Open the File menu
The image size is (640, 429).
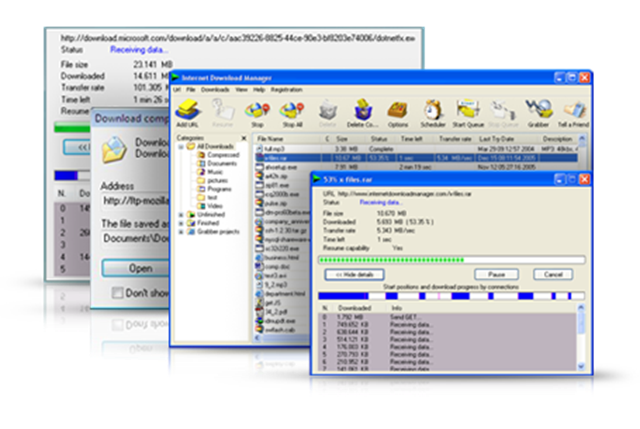click(x=191, y=89)
